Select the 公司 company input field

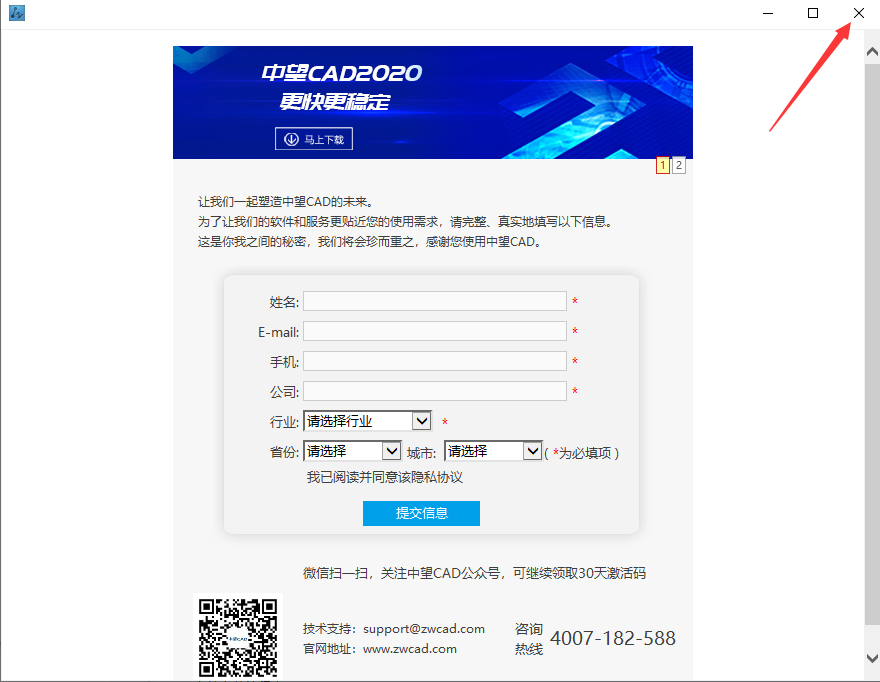click(435, 391)
